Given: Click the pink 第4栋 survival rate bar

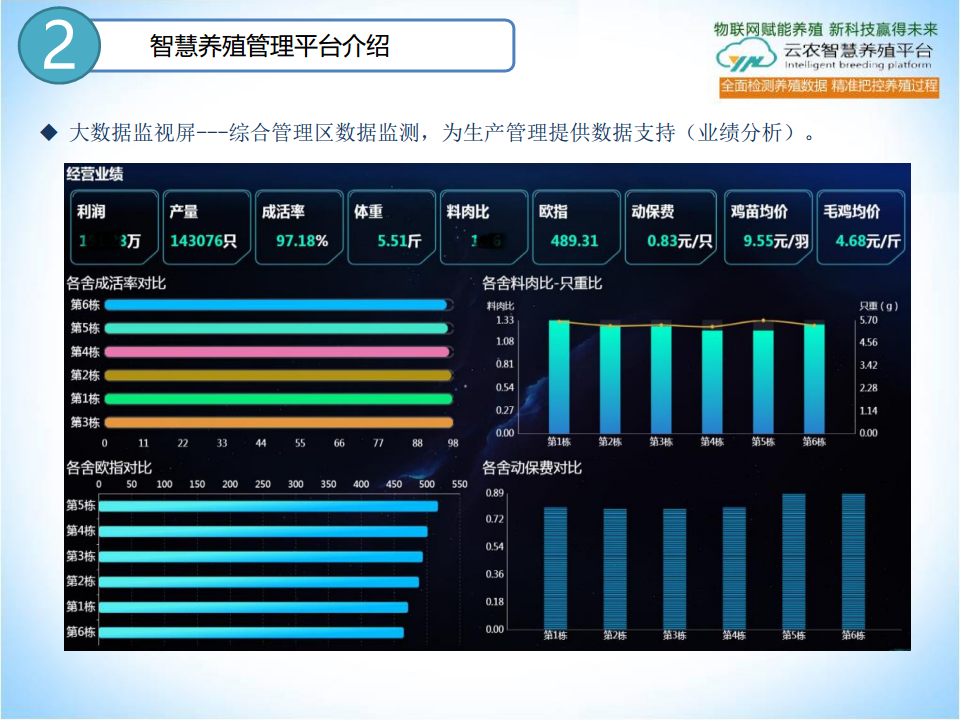Looking at the screenshot, I should (277, 352).
